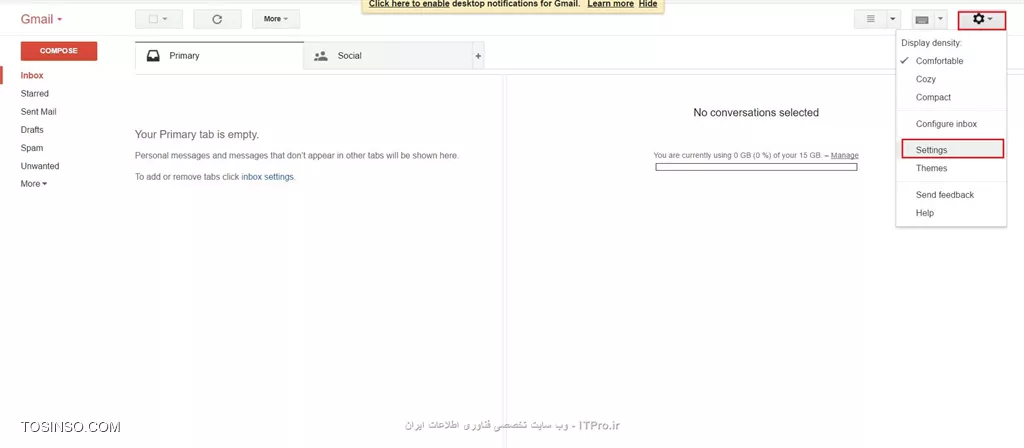Hide the desktop notifications banner
This screenshot has height=448, width=1024.
(x=648, y=4)
